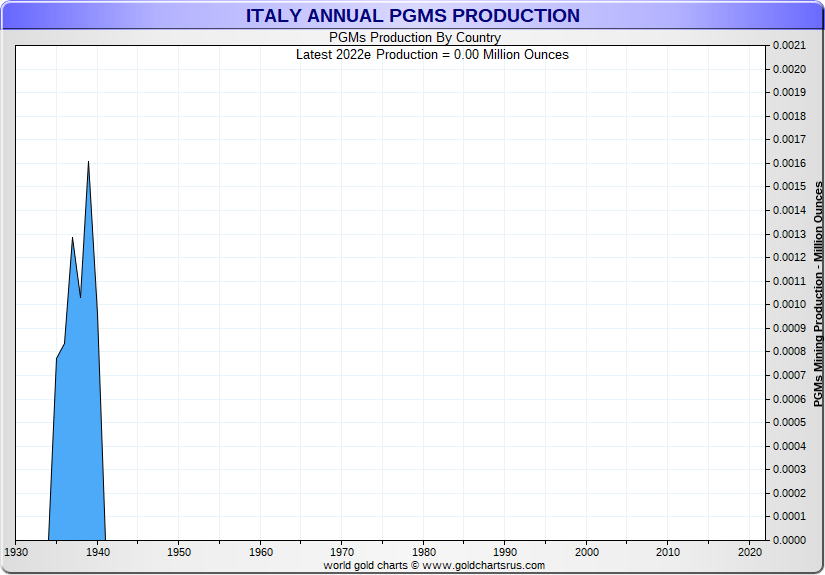
Task: Click the 1940 label on the x-axis
Action: point(97,552)
